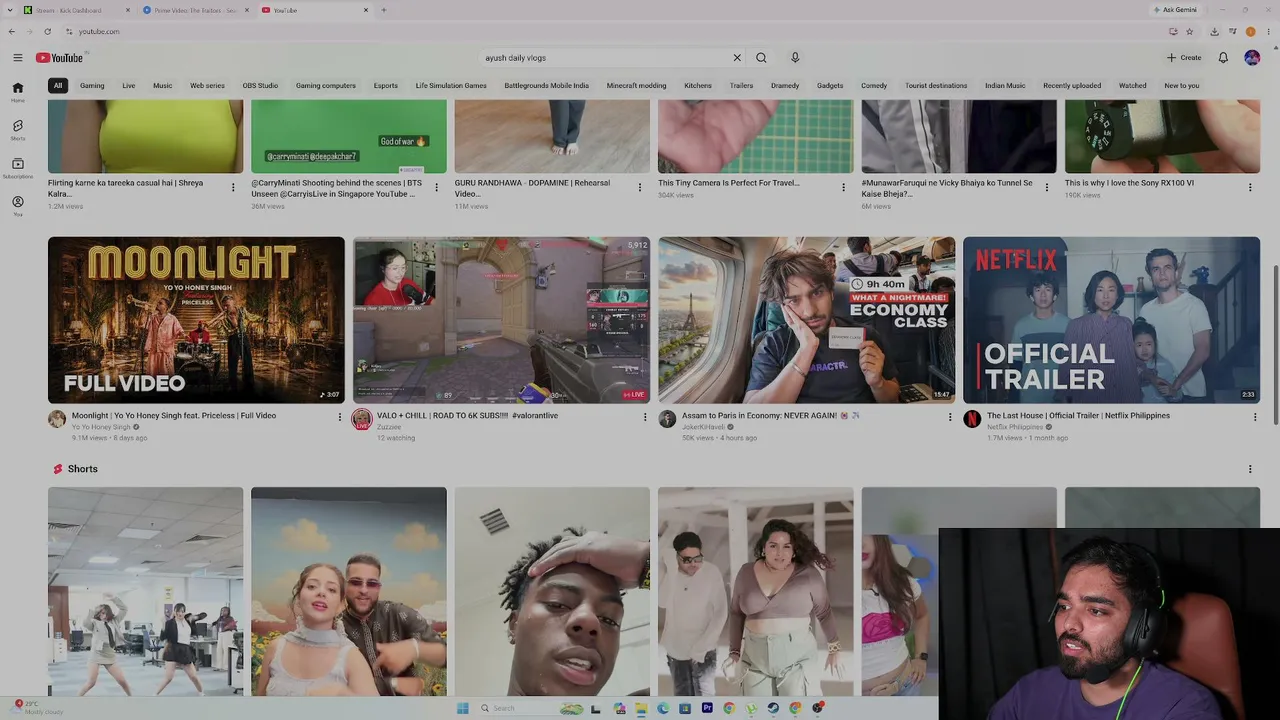The width and height of the screenshot is (1280, 720).
Task: Run search with the magnifier button
Action: (x=761, y=58)
